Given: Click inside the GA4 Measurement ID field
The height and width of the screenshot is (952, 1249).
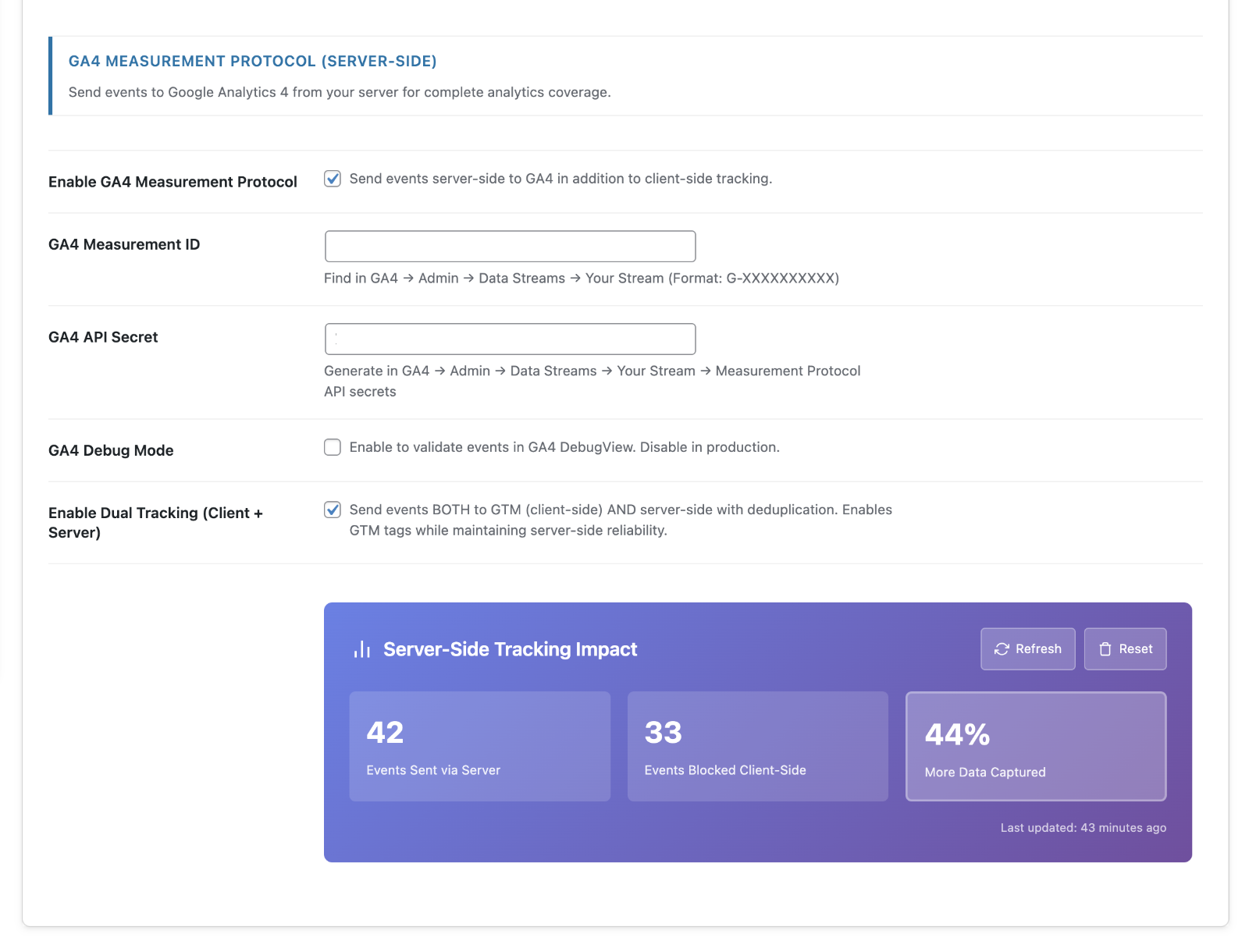Looking at the screenshot, I should pyautogui.click(x=510, y=246).
